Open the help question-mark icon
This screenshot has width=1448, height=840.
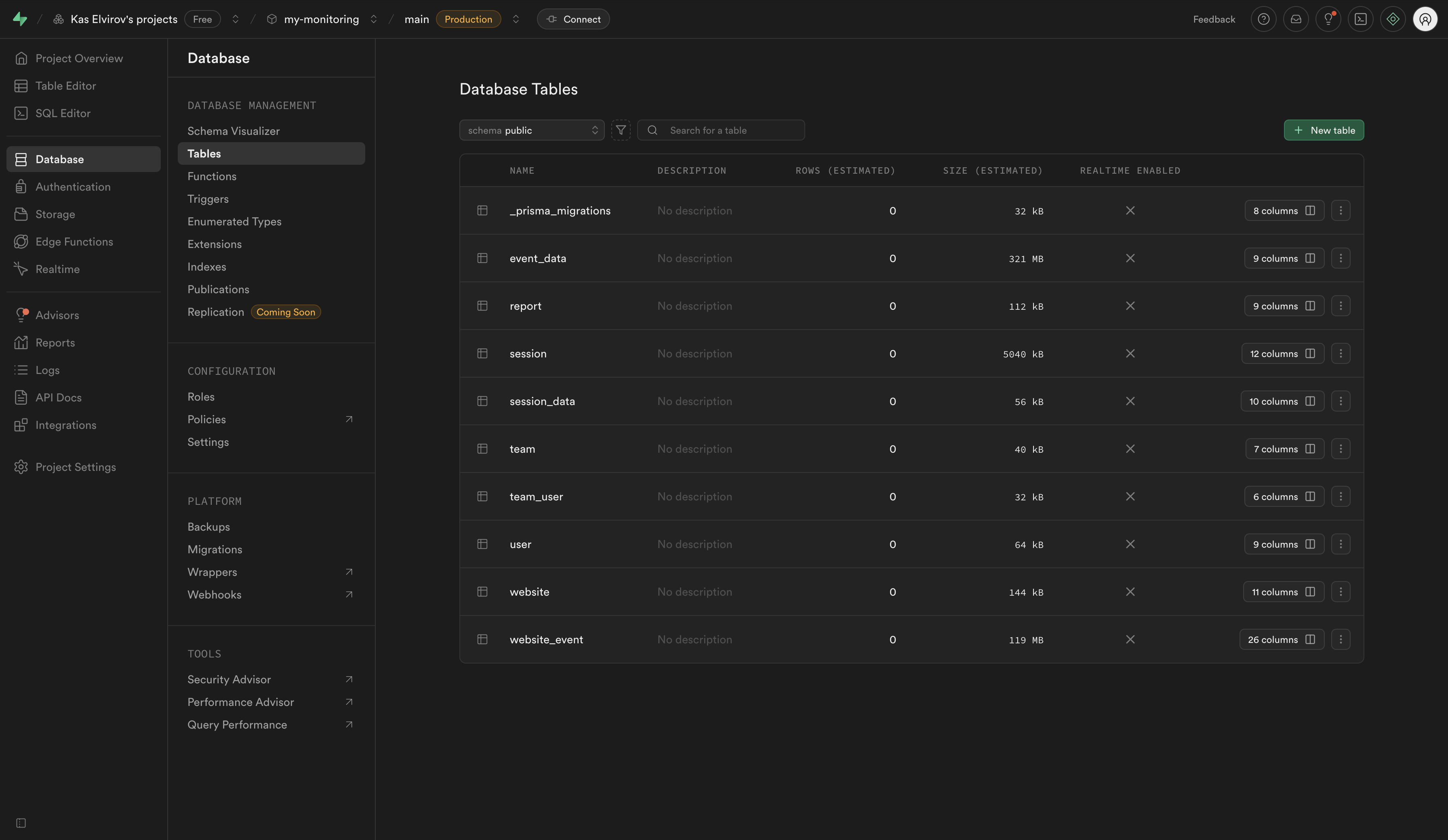click(1263, 19)
